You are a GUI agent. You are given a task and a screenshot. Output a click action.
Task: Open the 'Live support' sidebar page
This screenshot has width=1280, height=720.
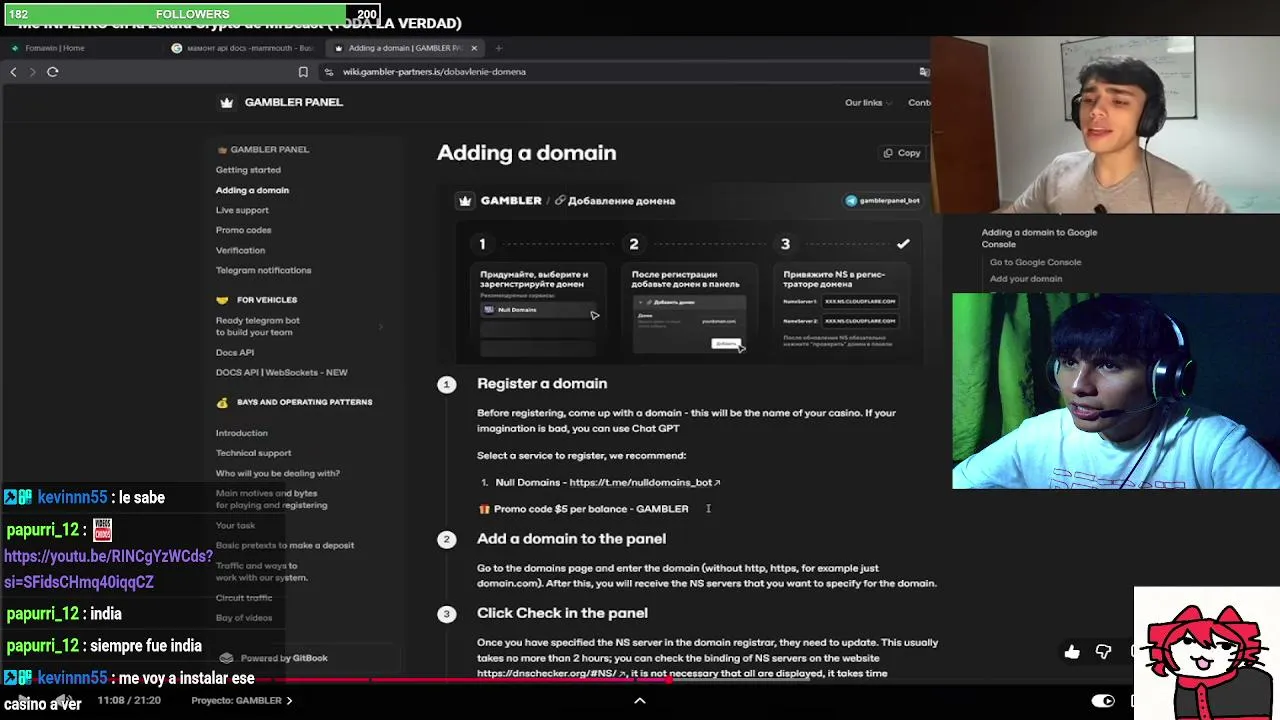(x=242, y=210)
